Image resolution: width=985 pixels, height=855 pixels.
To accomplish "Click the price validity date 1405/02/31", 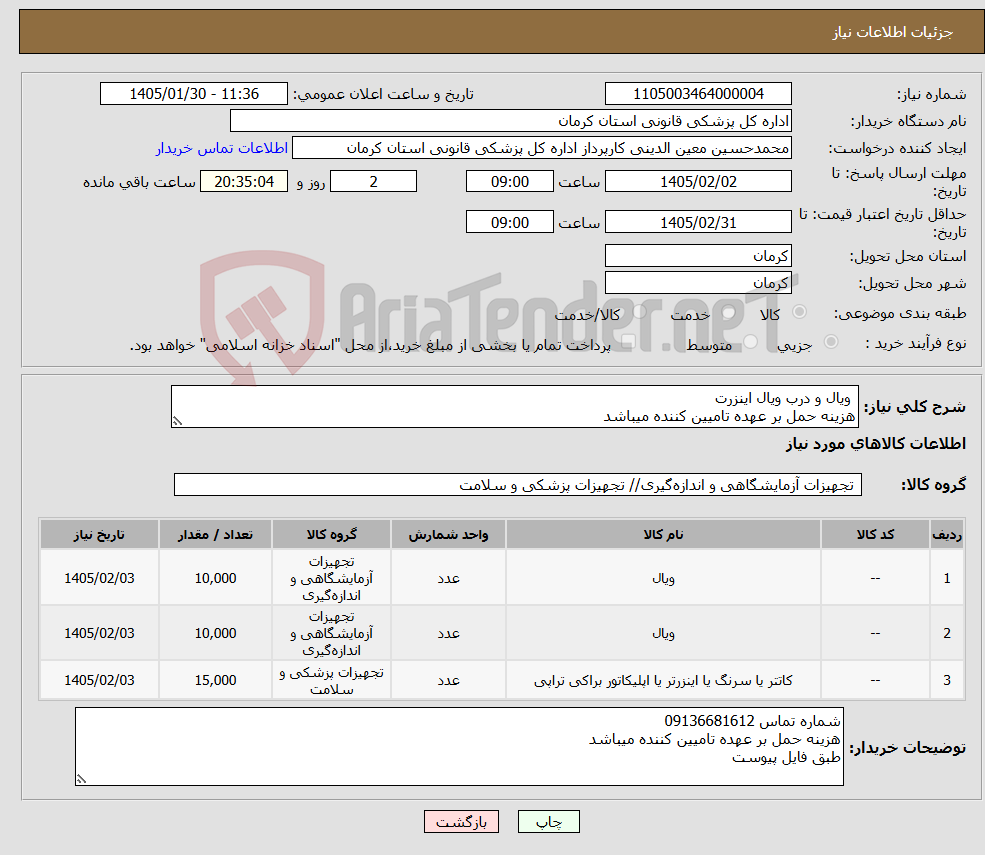I will coord(698,222).
